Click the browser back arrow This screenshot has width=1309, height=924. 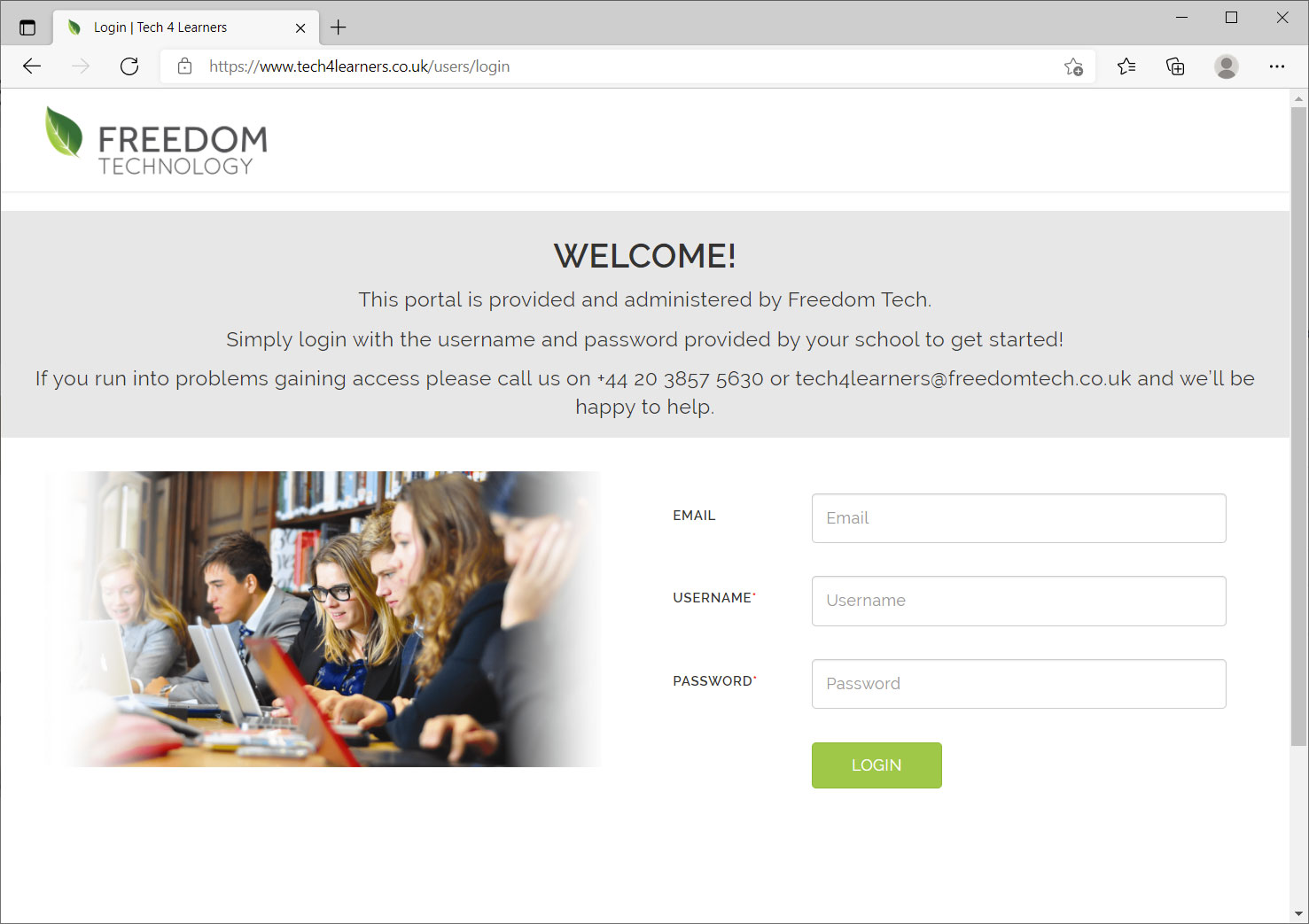[x=32, y=66]
